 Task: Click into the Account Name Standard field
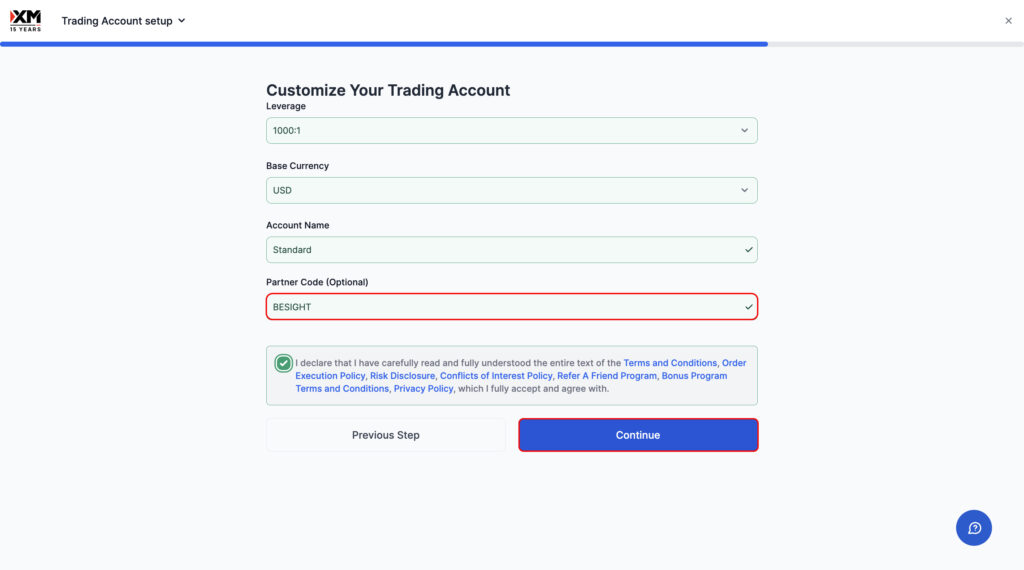(511, 249)
